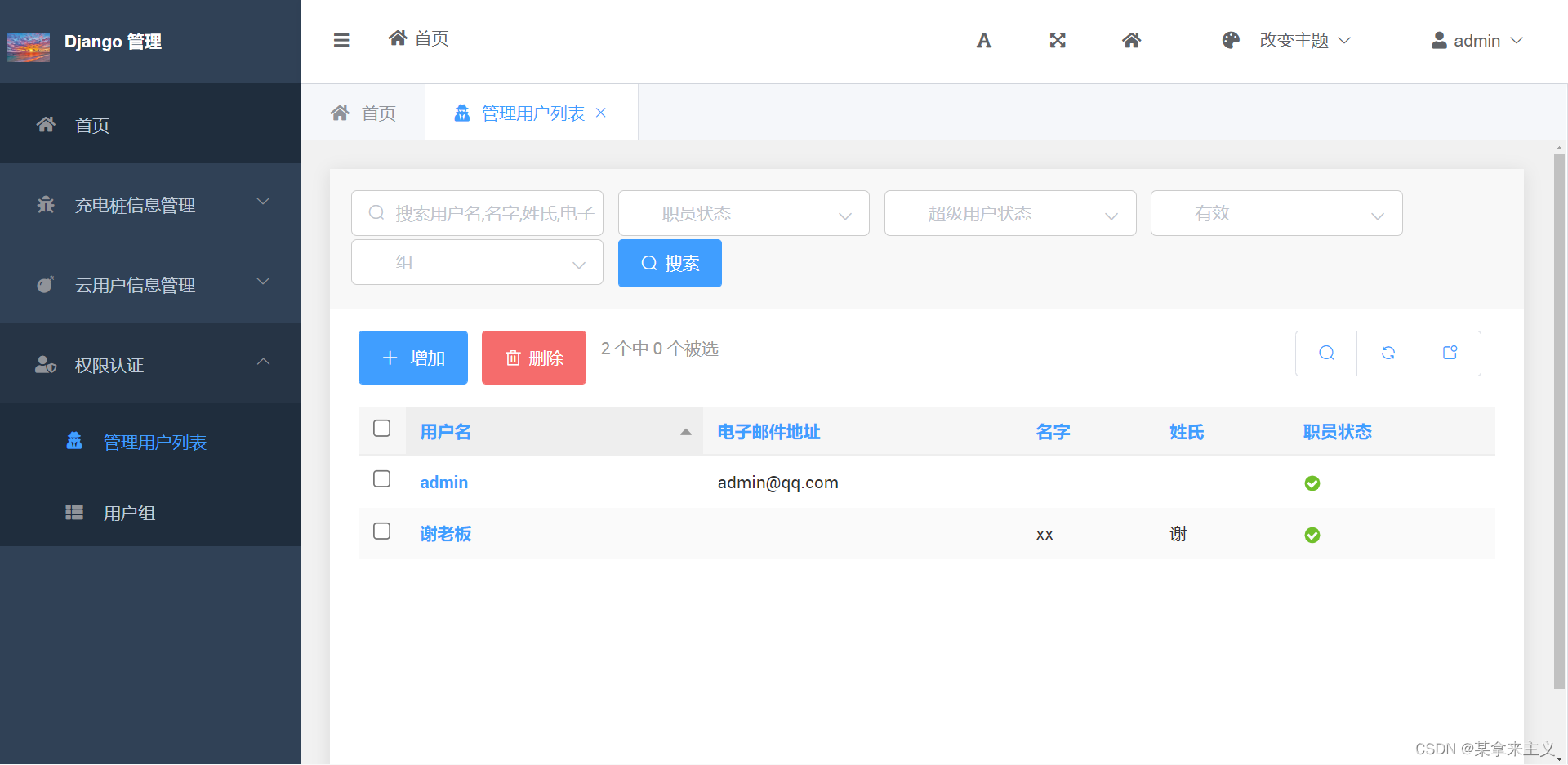Click the font size "A" icon in the top bar
Viewport: 1568px width, 765px height.
(x=984, y=39)
